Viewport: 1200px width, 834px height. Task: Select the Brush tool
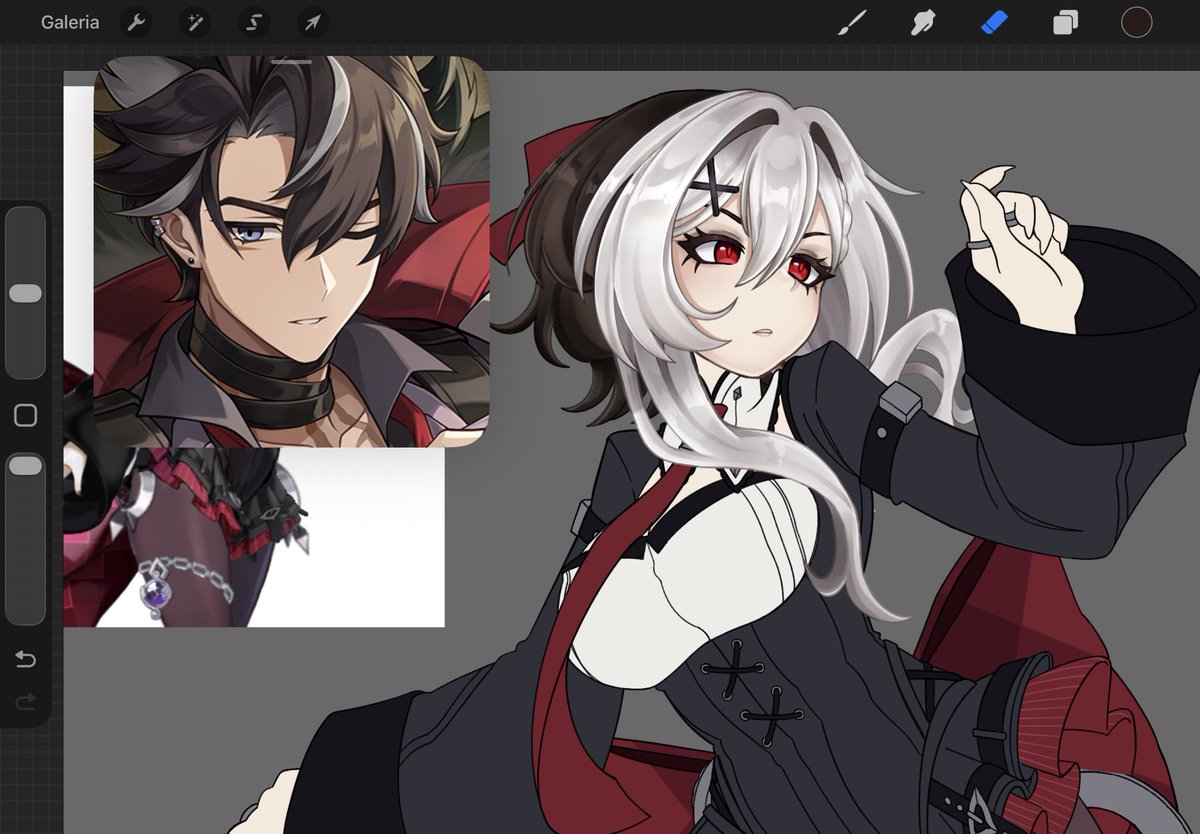tap(852, 22)
